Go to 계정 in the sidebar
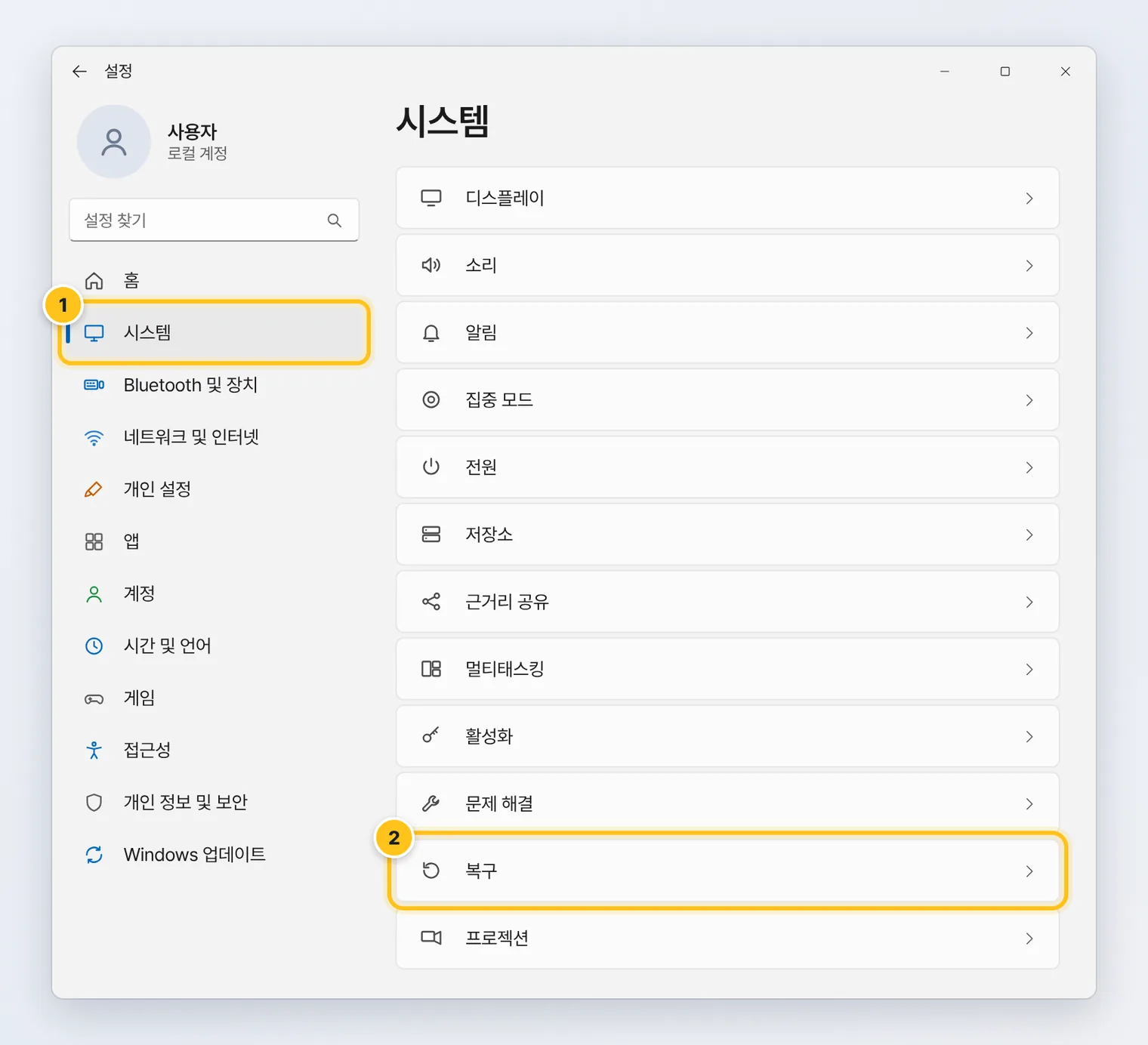Image resolution: width=1148 pixels, height=1045 pixels. pos(214,593)
